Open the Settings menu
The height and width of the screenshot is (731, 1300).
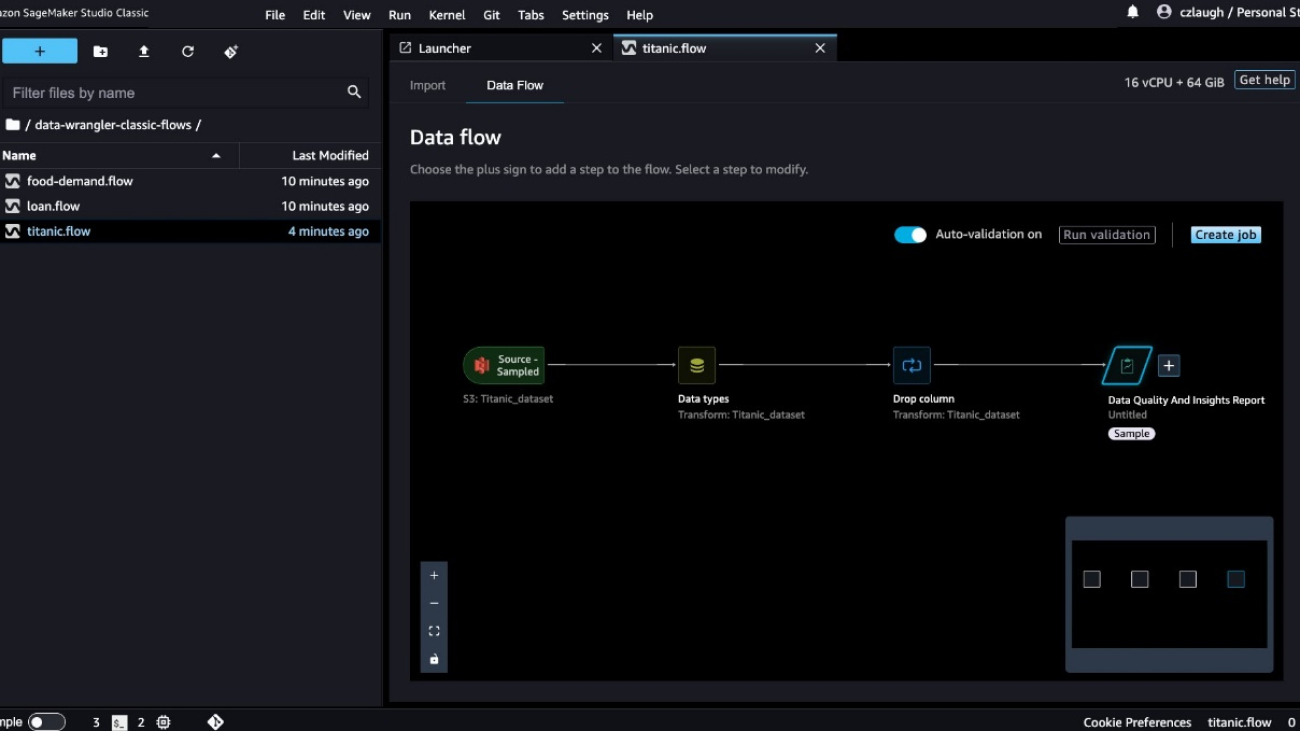tap(585, 15)
